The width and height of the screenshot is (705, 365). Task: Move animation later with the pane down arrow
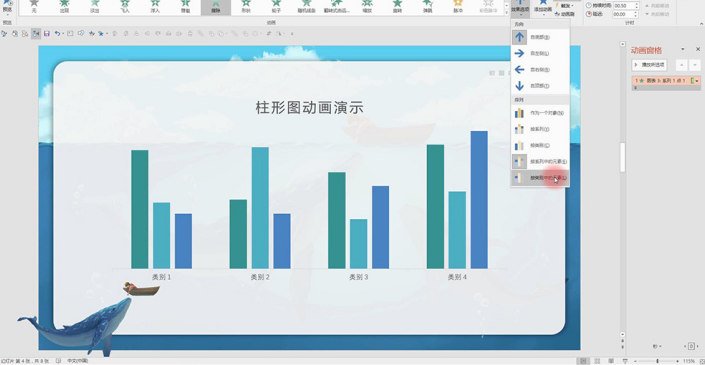pos(695,65)
